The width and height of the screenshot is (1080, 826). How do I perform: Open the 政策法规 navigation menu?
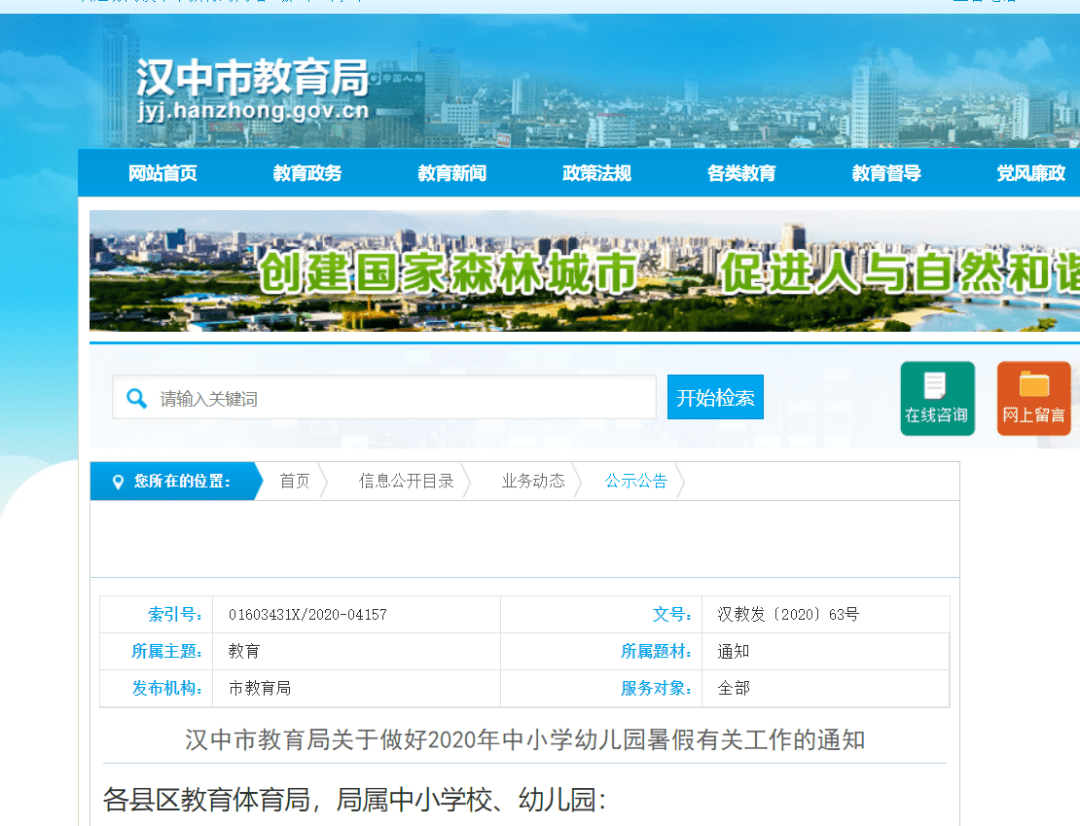click(596, 172)
